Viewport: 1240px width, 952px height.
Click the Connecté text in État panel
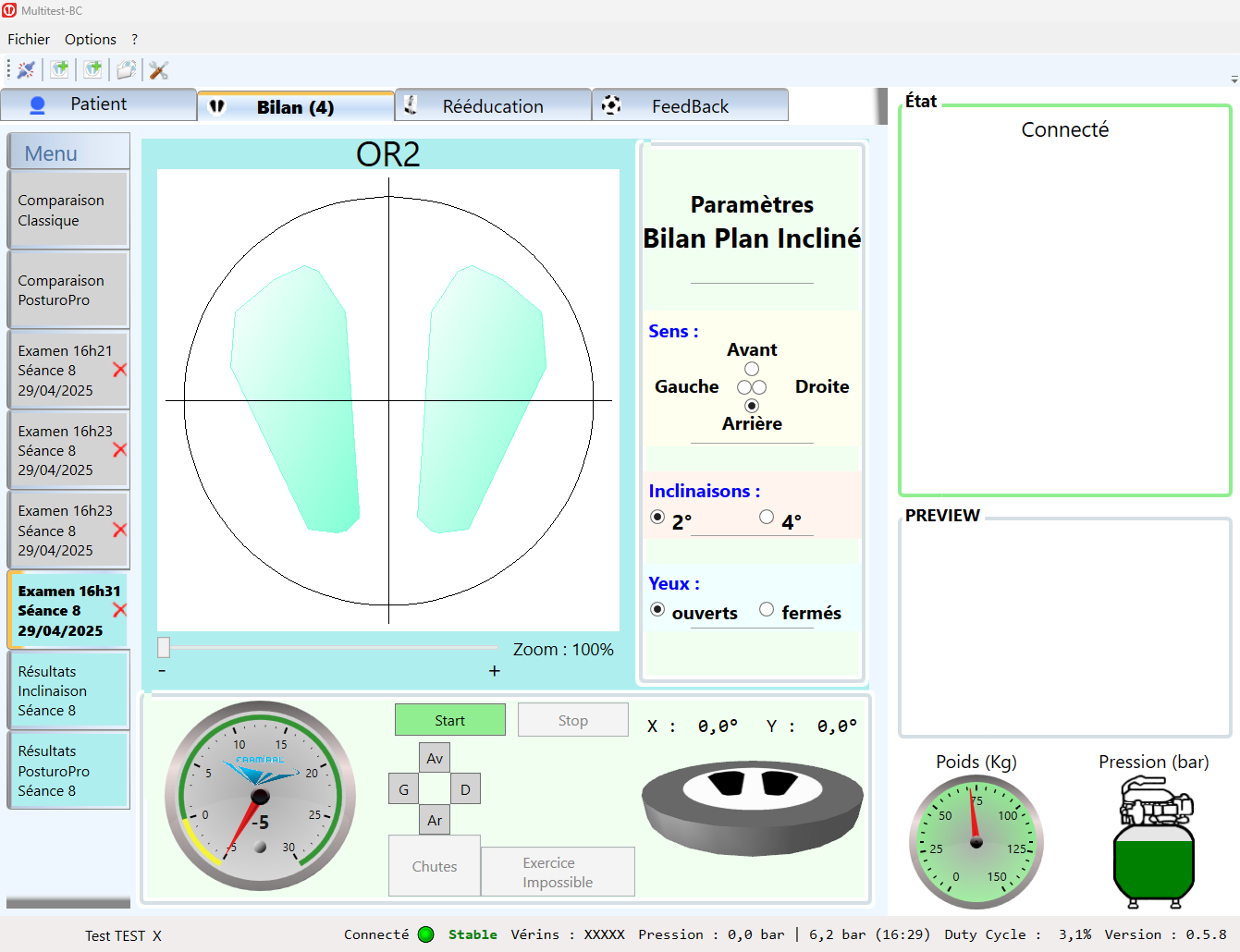[1064, 129]
